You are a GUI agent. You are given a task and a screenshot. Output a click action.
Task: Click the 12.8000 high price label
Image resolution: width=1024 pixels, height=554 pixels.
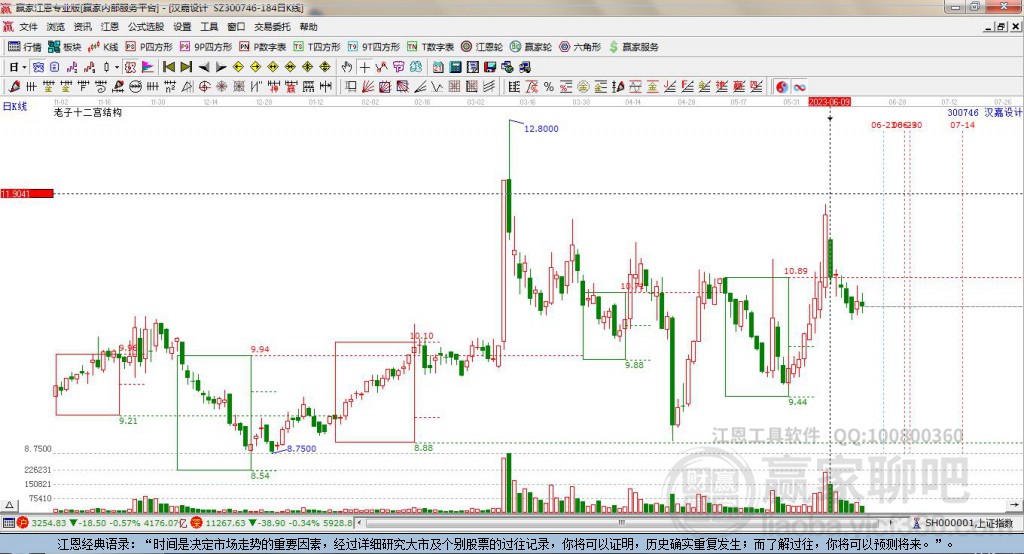(541, 129)
